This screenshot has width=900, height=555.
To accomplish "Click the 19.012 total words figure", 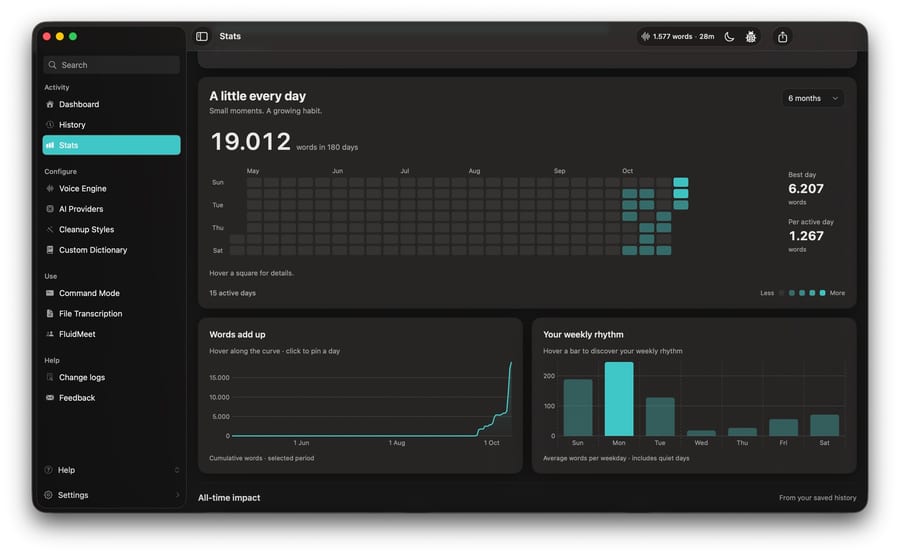I will point(251,142).
